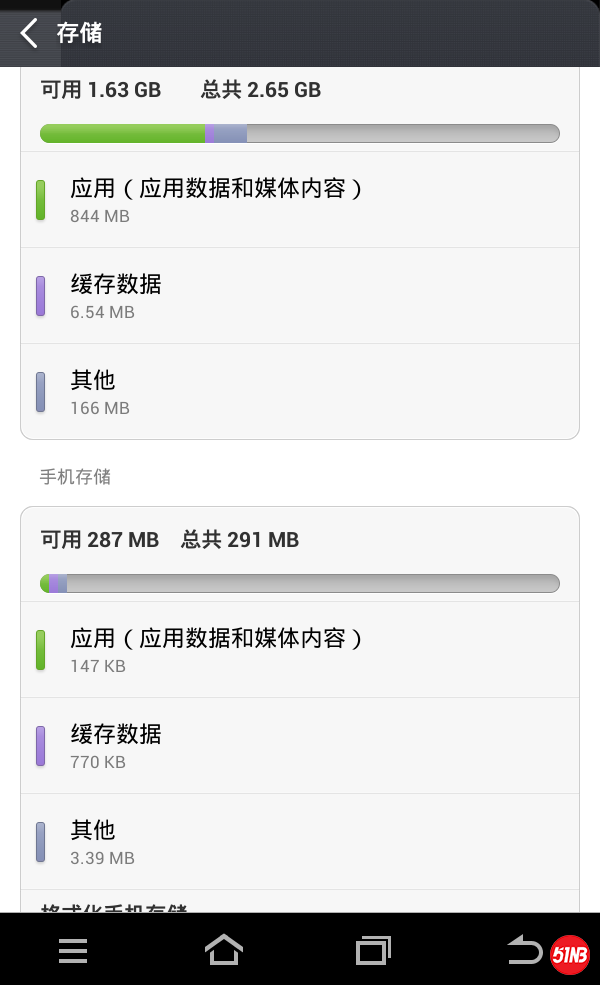Tap the purple swatch beside 770 KB cache
The image size is (600, 985).
pos(41,746)
